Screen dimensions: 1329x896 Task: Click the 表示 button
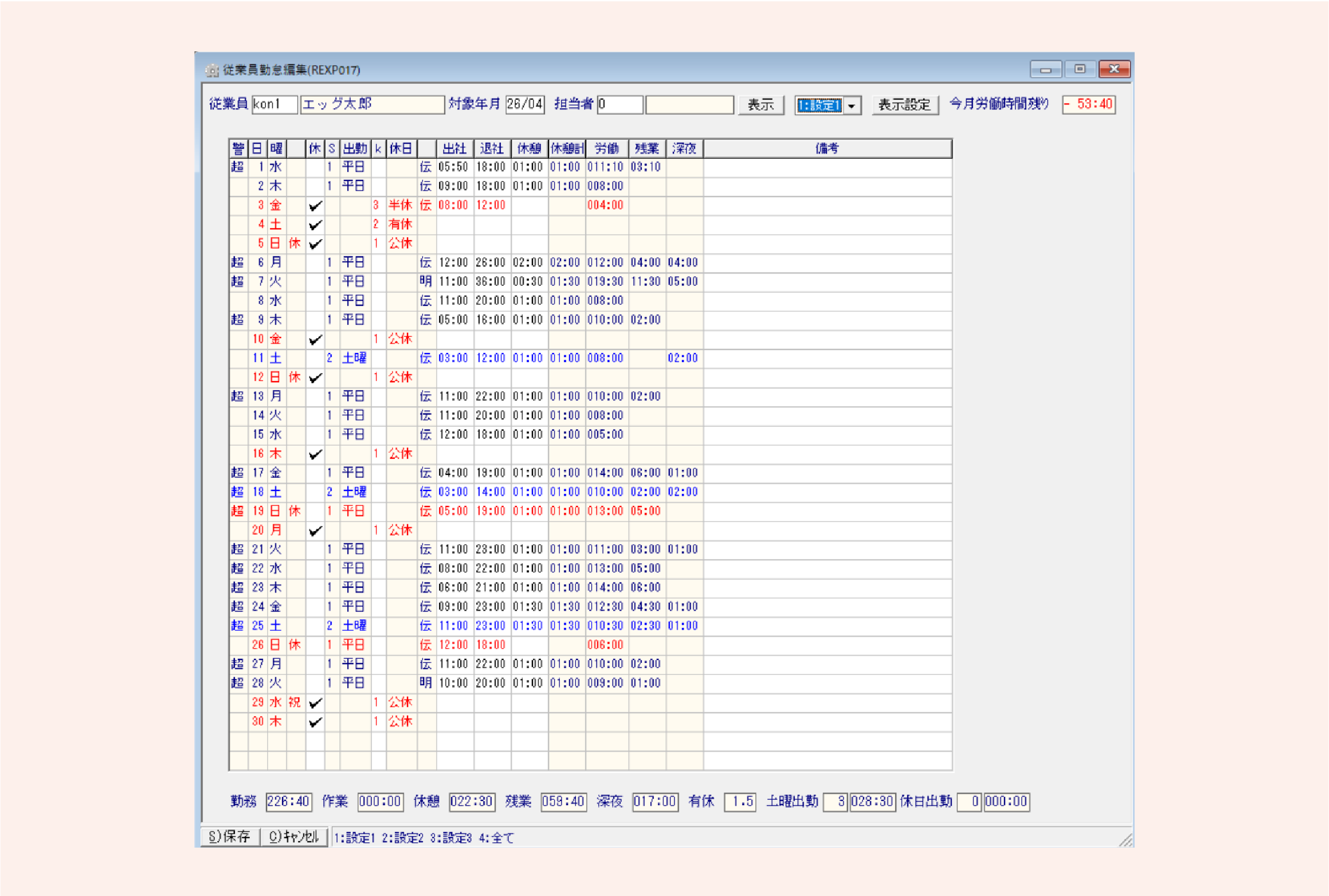[761, 105]
